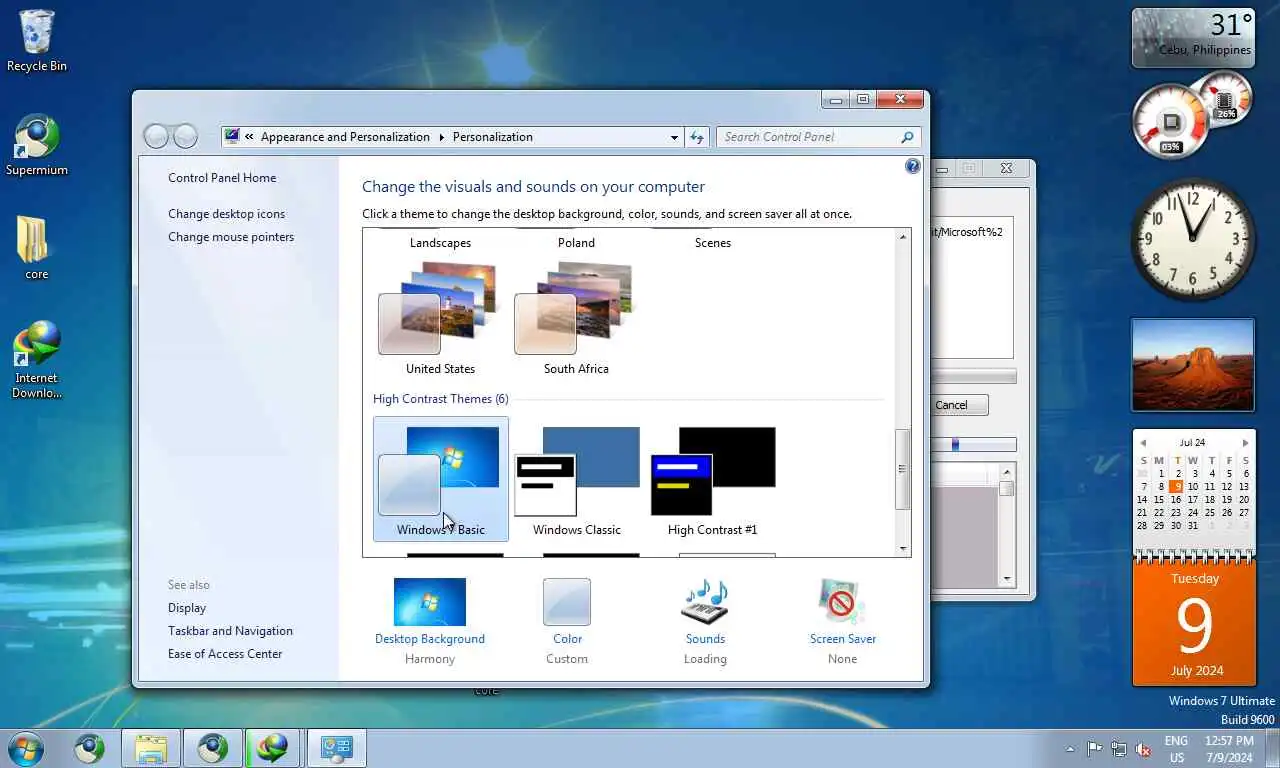Click the Poland theme label
Viewport: 1280px width, 768px height.
pyautogui.click(x=576, y=243)
